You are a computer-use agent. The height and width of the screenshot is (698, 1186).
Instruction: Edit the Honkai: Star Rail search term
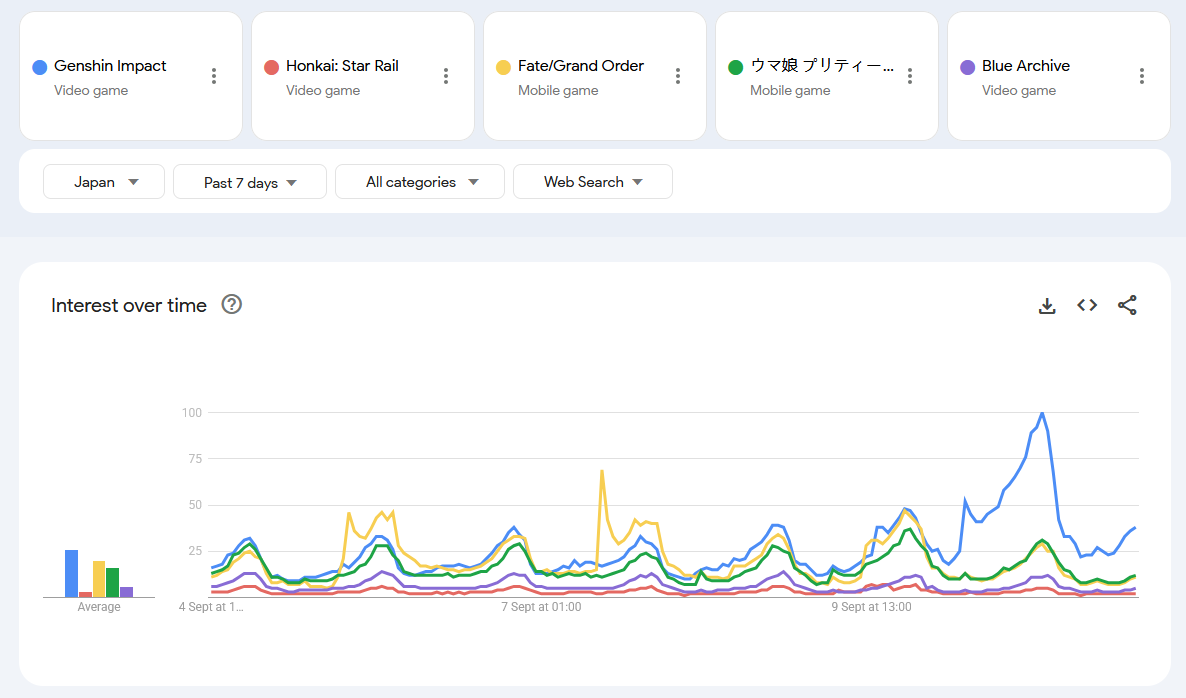[x=342, y=66]
